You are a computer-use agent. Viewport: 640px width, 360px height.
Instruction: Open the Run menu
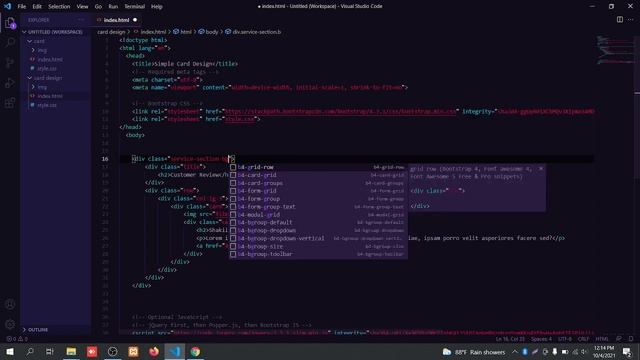(113, 7)
